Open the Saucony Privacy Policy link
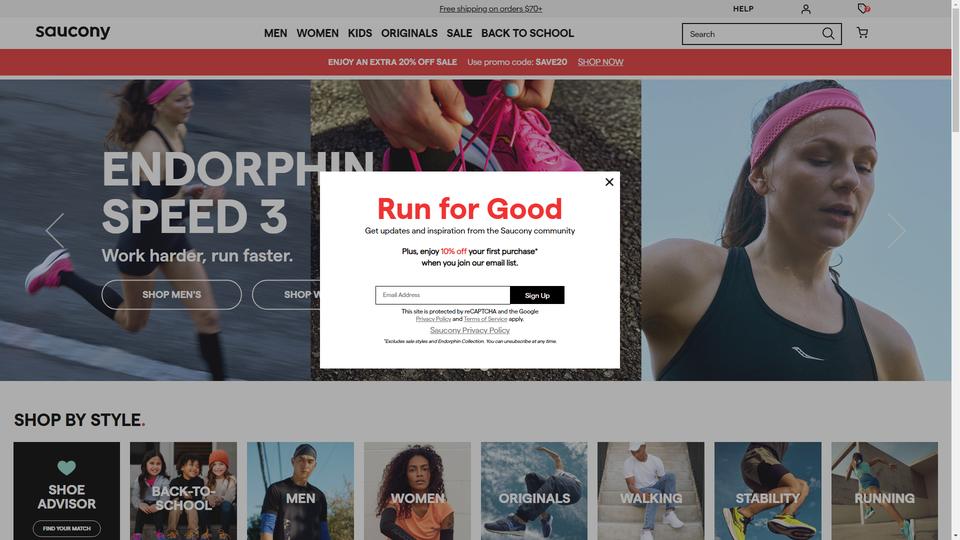 tap(470, 330)
